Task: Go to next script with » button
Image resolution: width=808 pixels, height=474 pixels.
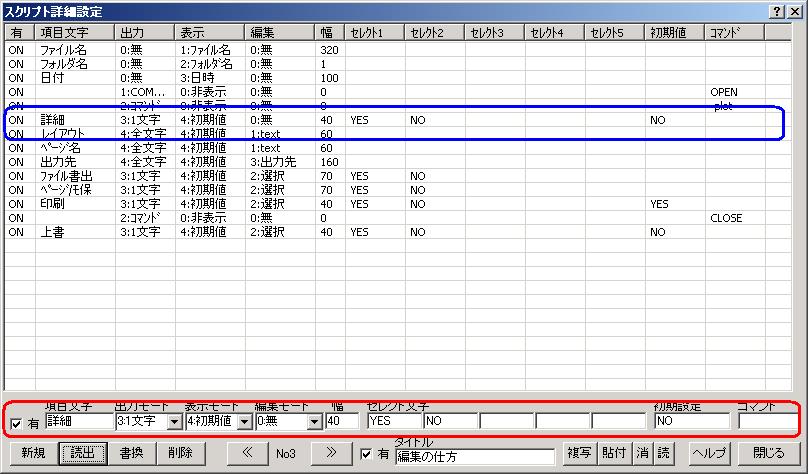Action: 332,453
